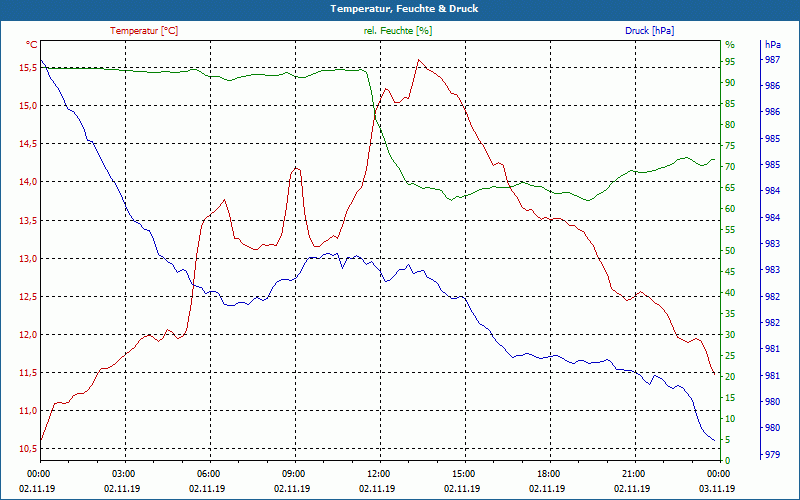Click the '14,5' temperature axis value

point(29,144)
